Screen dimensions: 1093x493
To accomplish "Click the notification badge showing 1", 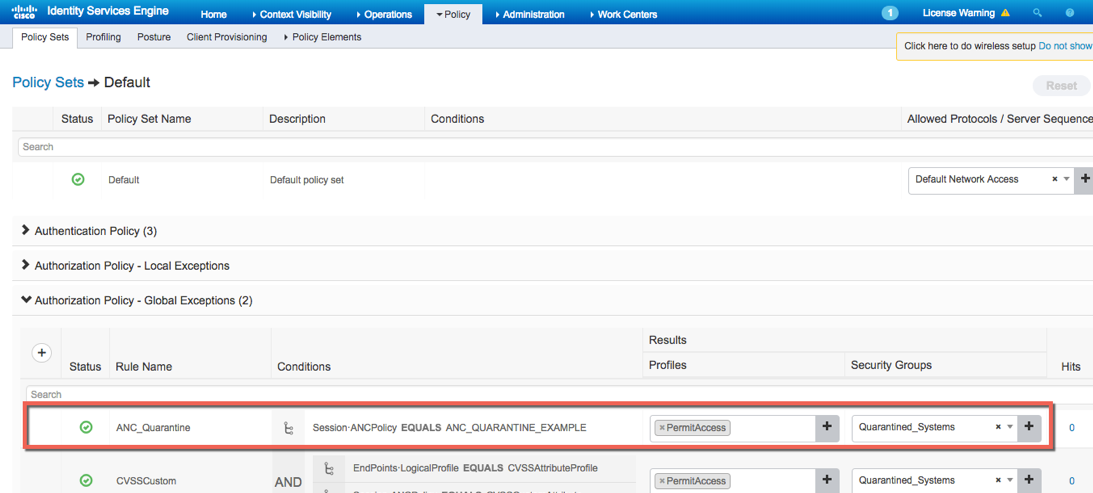I will coord(890,13).
